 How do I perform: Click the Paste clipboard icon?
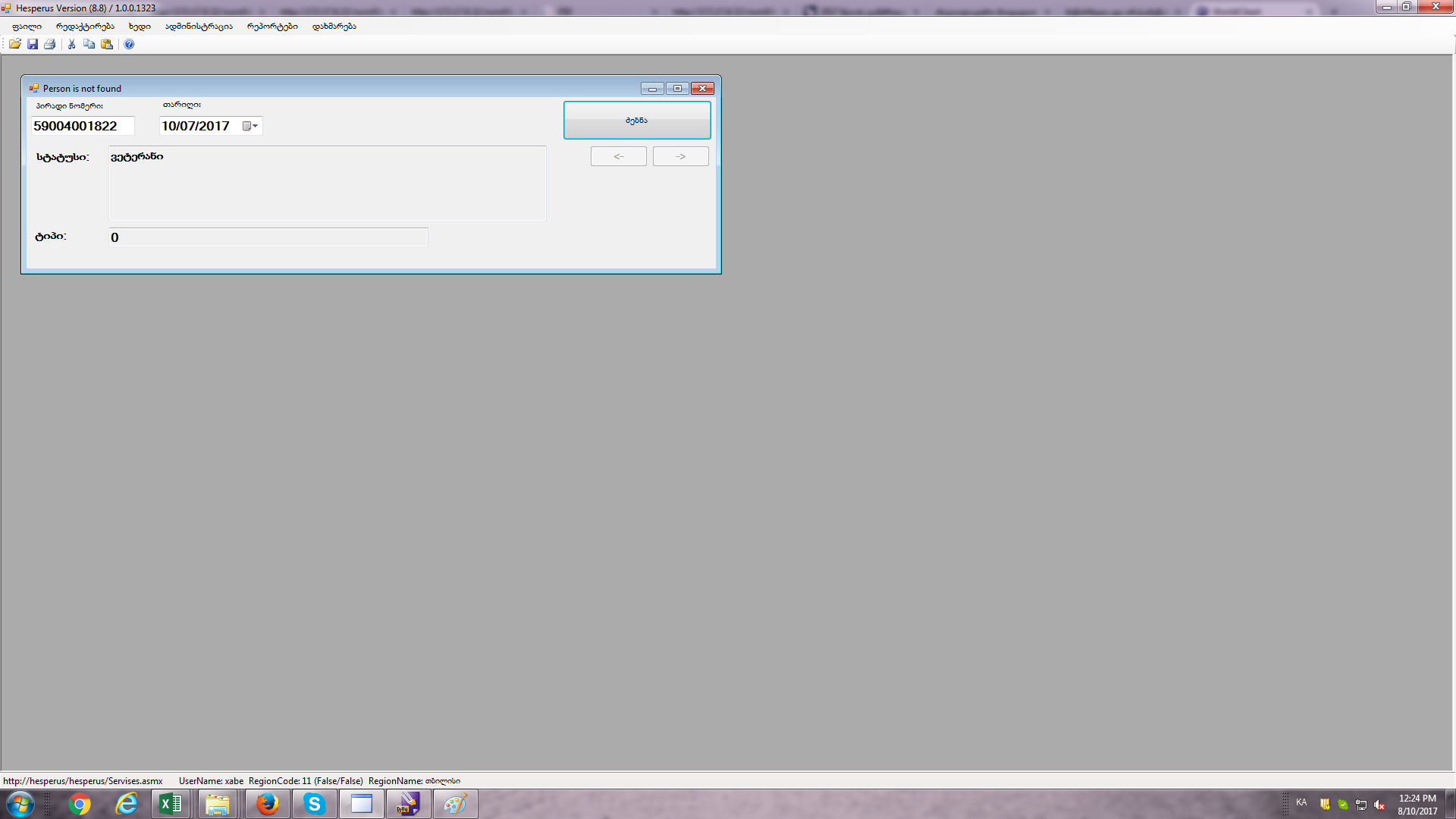click(x=107, y=44)
